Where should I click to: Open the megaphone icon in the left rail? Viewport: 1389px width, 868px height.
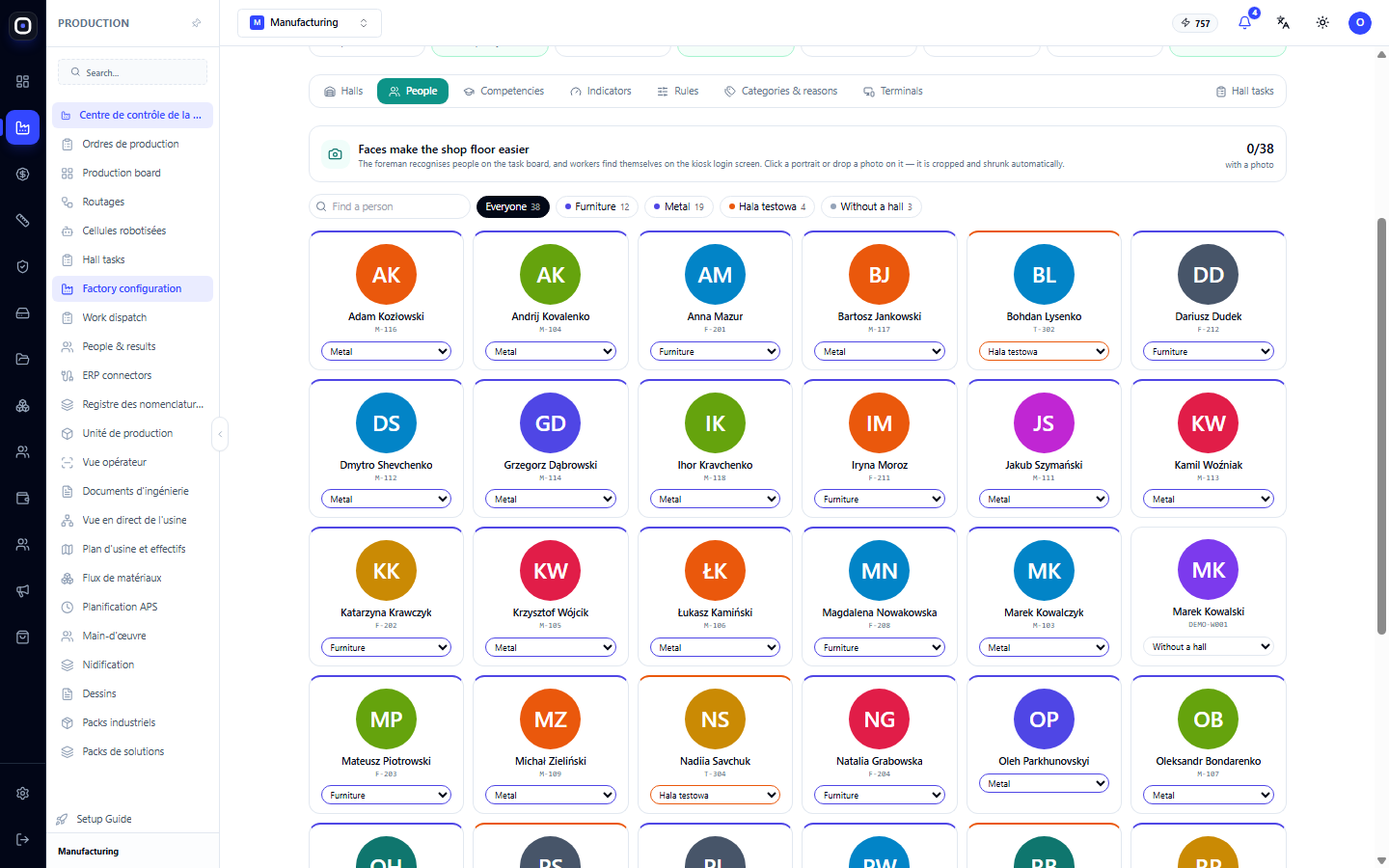click(x=23, y=590)
